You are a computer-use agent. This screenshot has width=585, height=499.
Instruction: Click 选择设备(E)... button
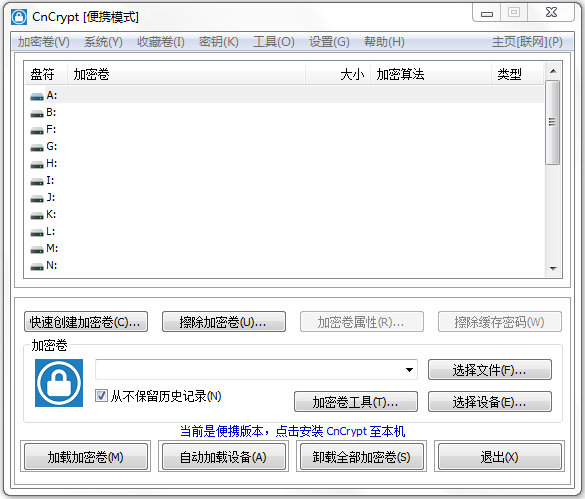coord(489,402)
